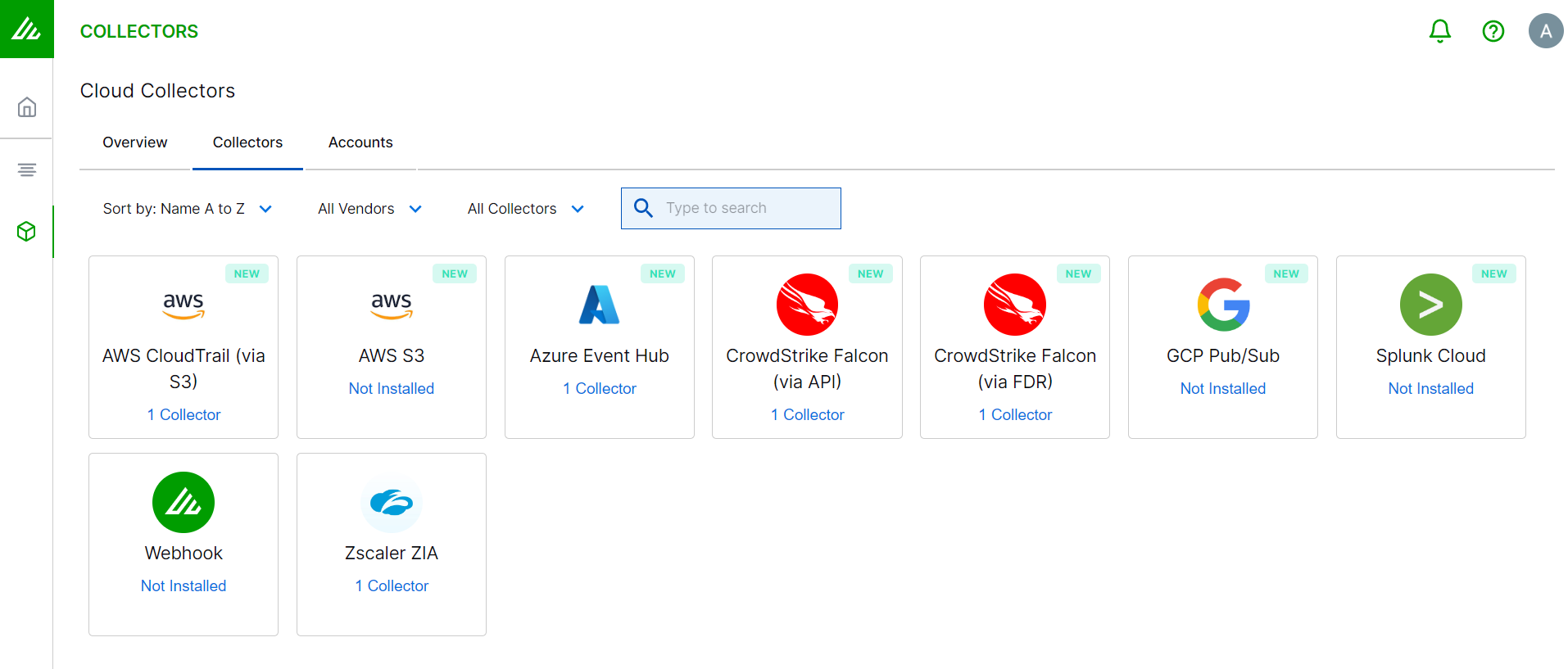1568x669 pixels.
Task: Click the 'Azure Event Hub' card title
Action: (600, 355)
